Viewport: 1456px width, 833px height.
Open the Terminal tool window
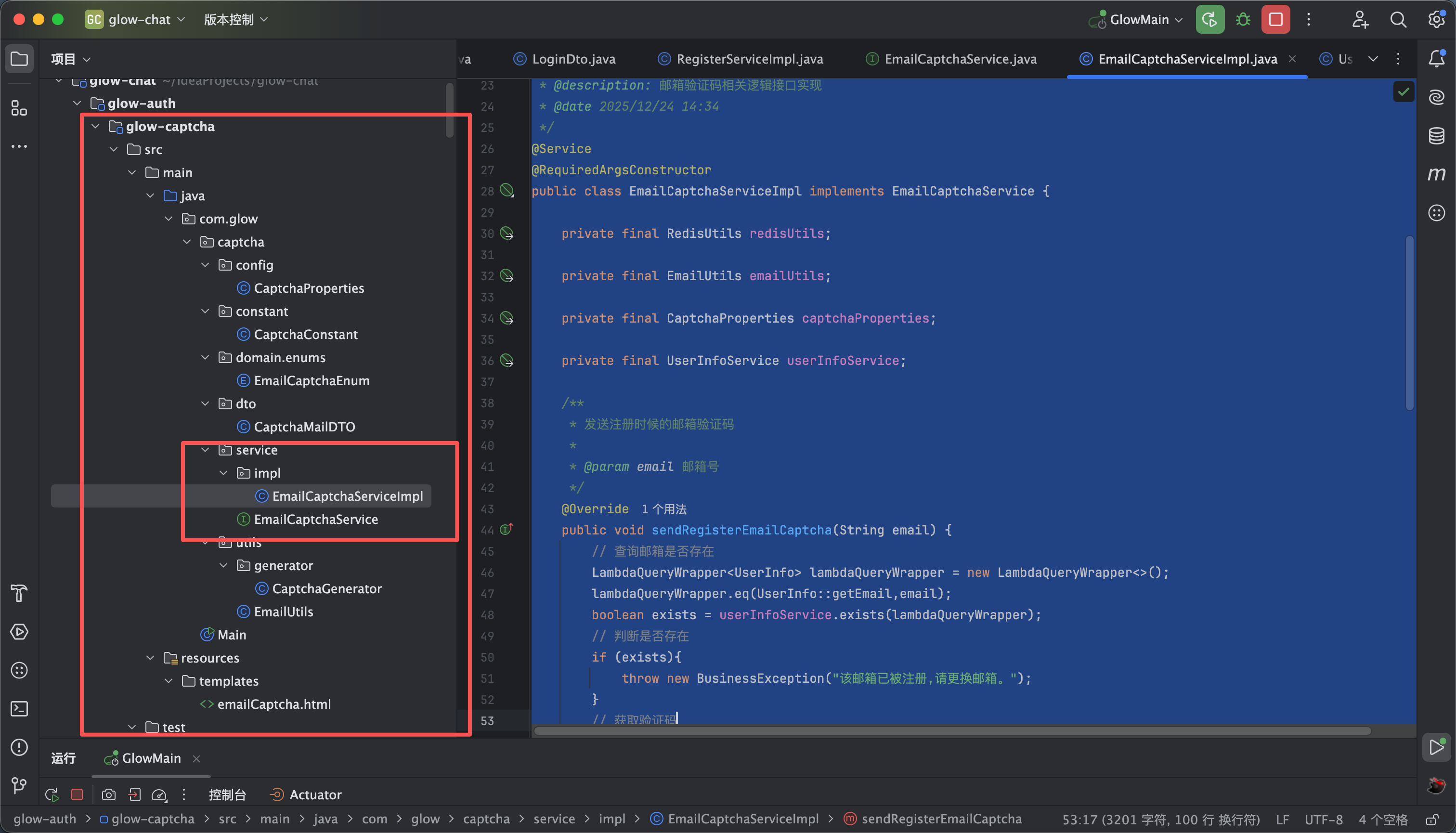point(19,709)
